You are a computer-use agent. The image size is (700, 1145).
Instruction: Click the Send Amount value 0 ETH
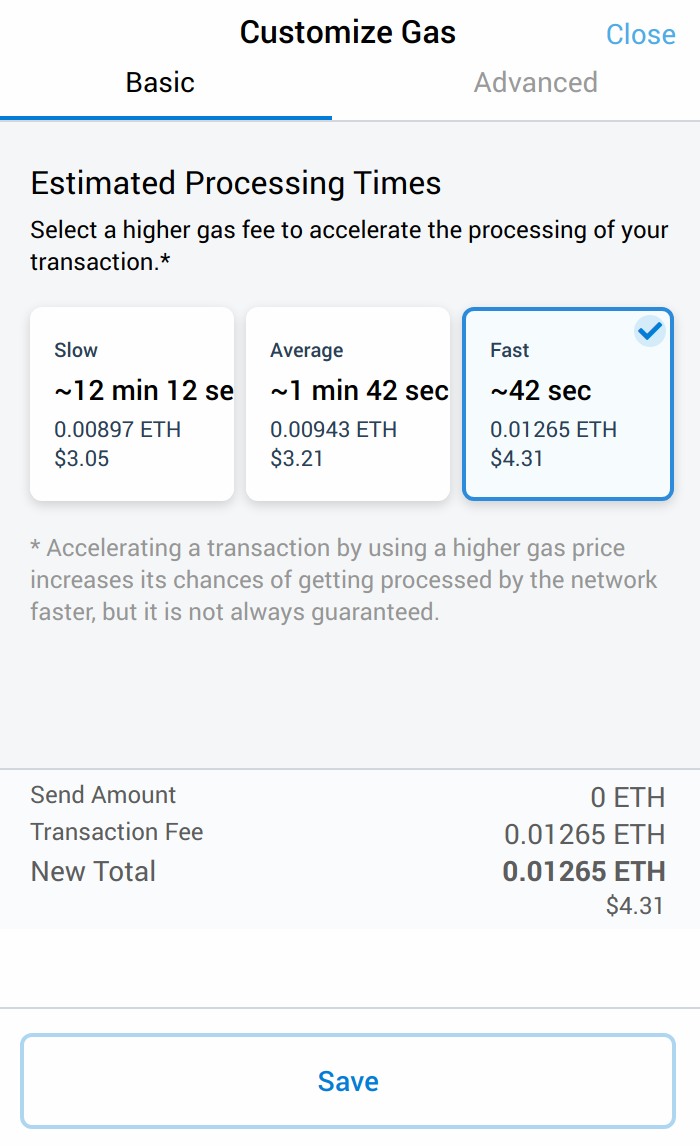tap(627, 797)
